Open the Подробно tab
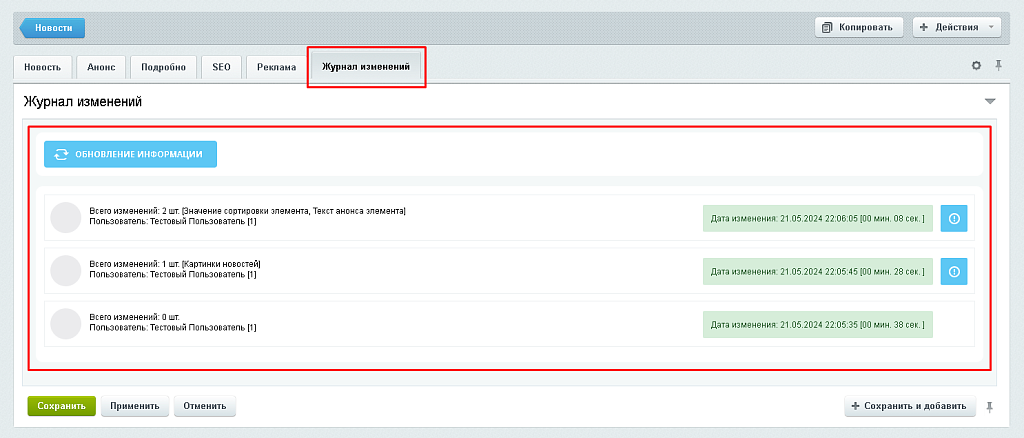 [x=163, y=67]
